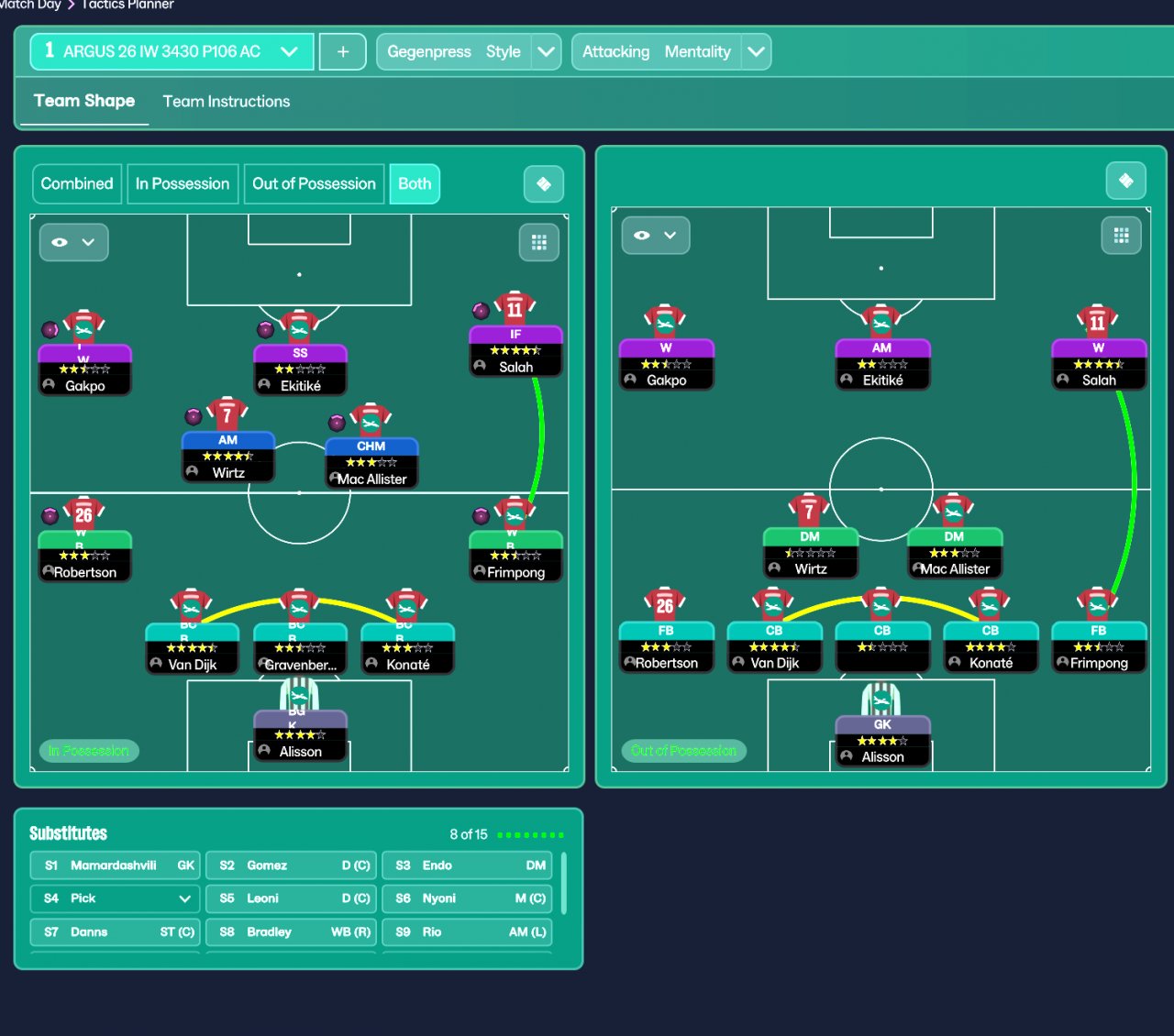Viewport: 1174px width, 1036px height.
Task: Click the purple round icon beside Ekitiké's shirt
Action: pos(266,329)
